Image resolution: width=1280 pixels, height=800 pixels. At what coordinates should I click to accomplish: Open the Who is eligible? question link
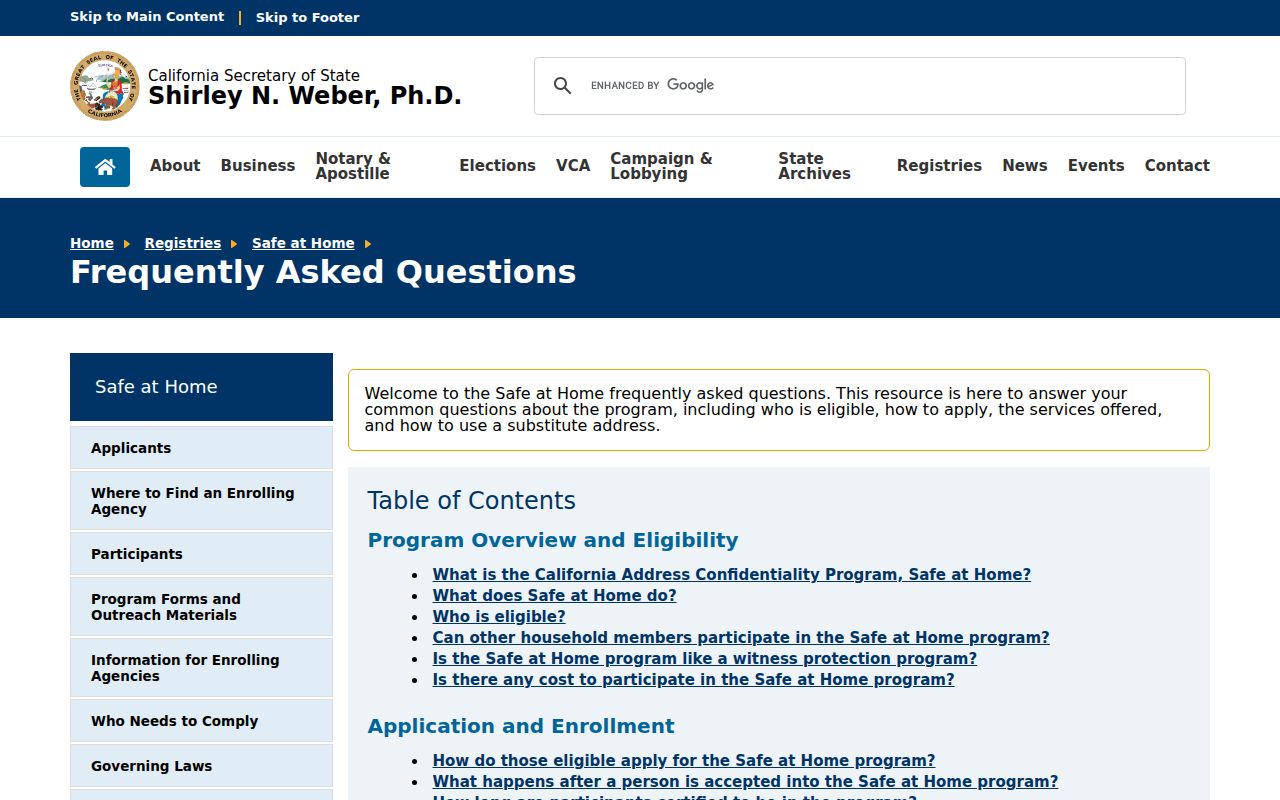499,616
